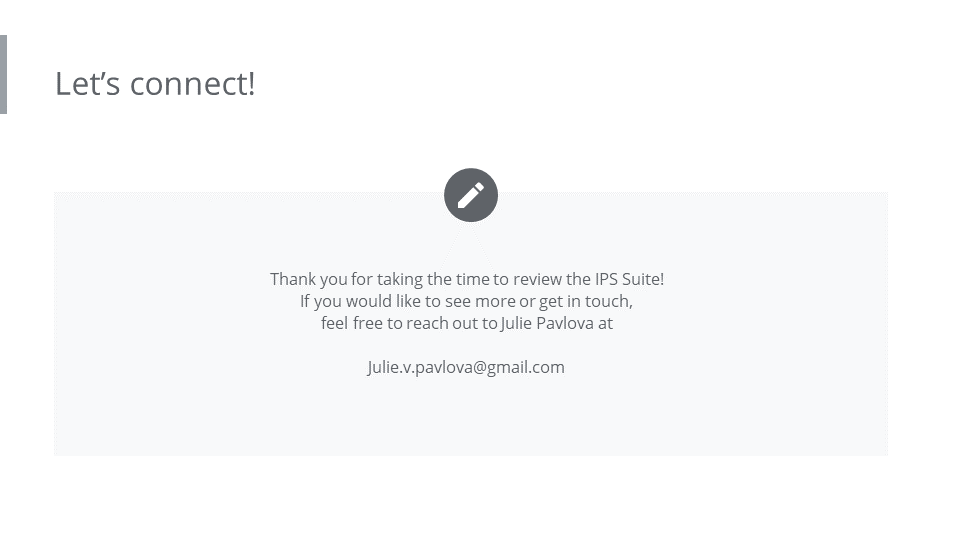Click the pencil edit icon
The image size is (960, 540).
coord(471,195)
